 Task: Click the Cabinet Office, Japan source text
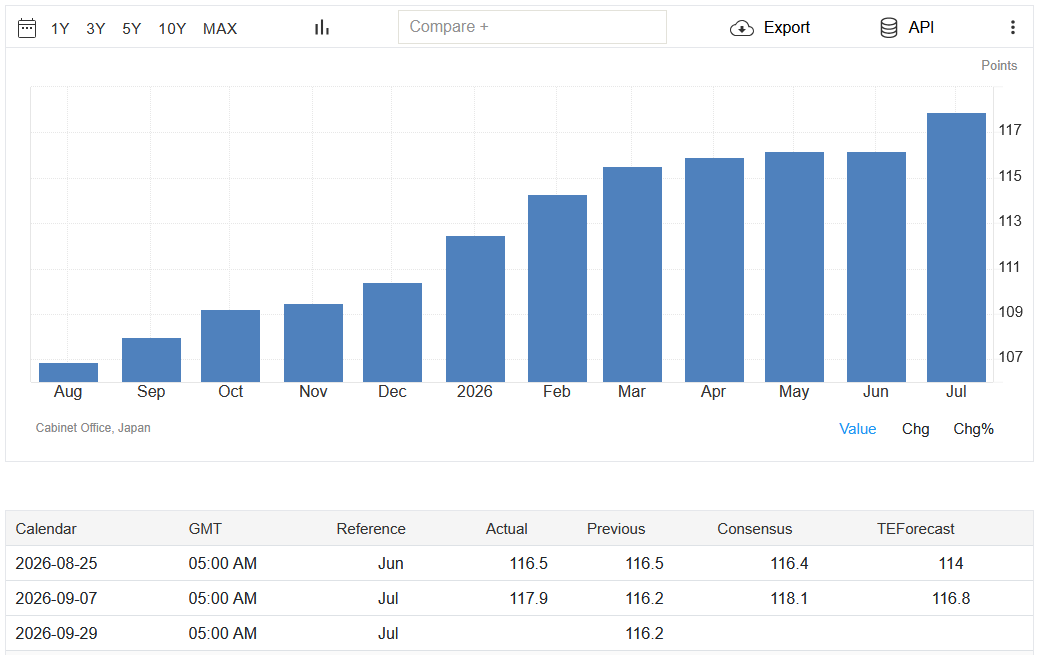[x=93, y=428]
